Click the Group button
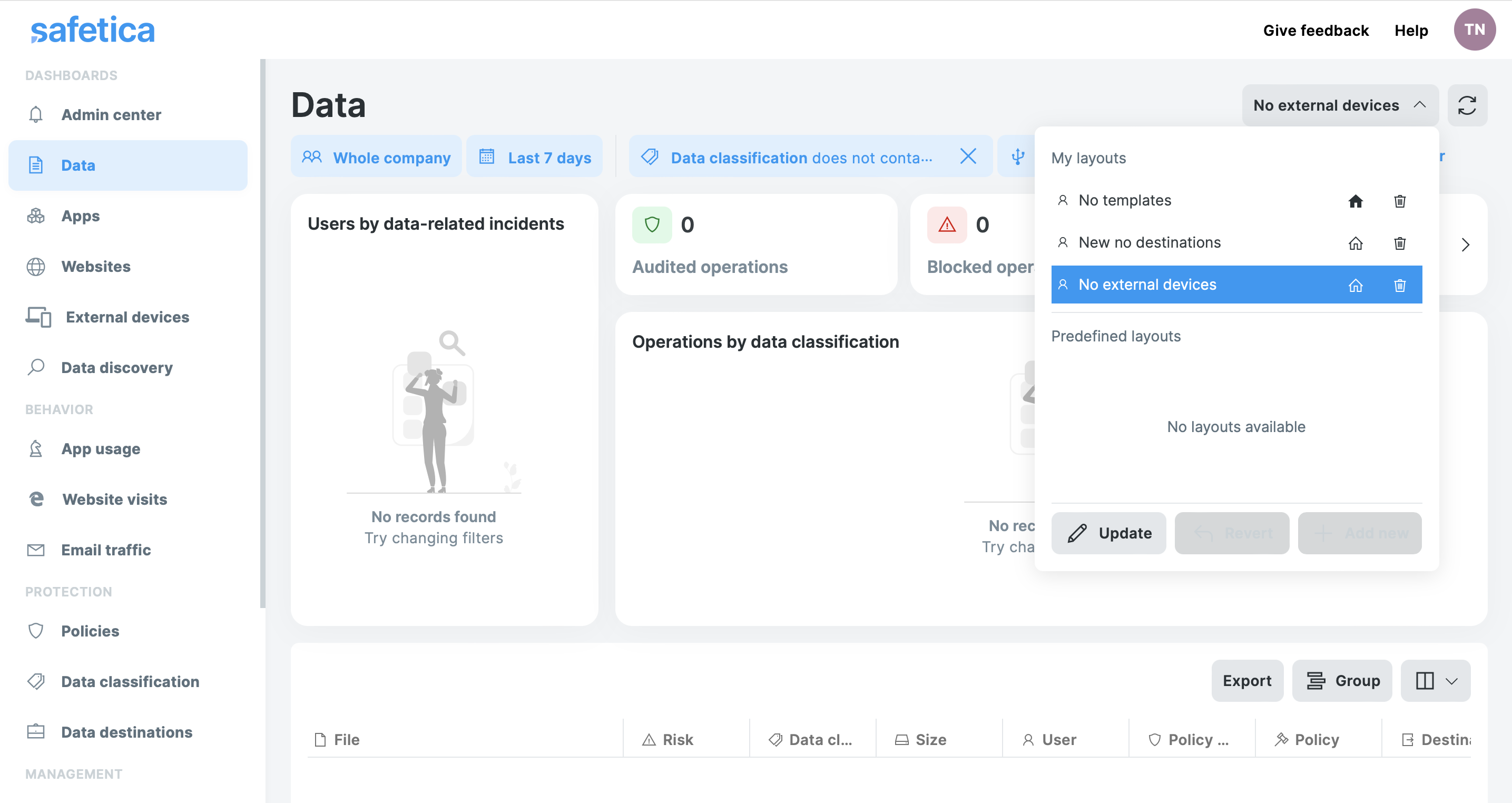 tap(1342, 680)
